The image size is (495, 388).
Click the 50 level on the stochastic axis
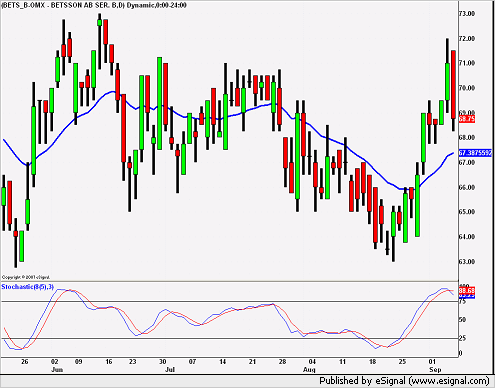(x=462, y=320)
